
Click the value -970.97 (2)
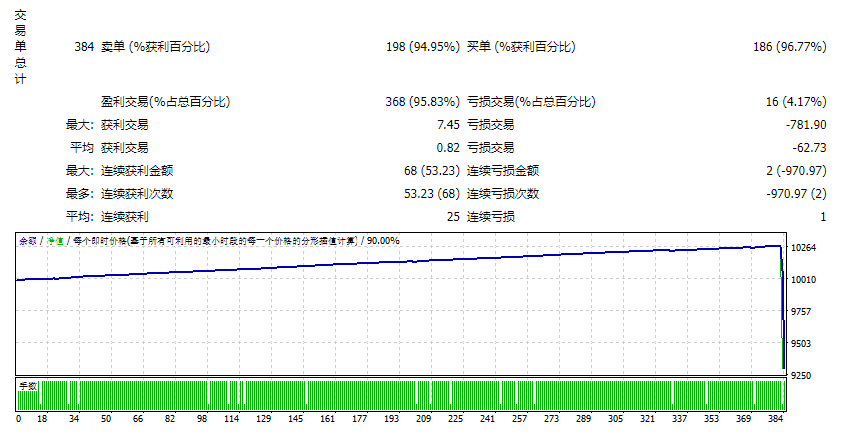click(x=796, y=193)
